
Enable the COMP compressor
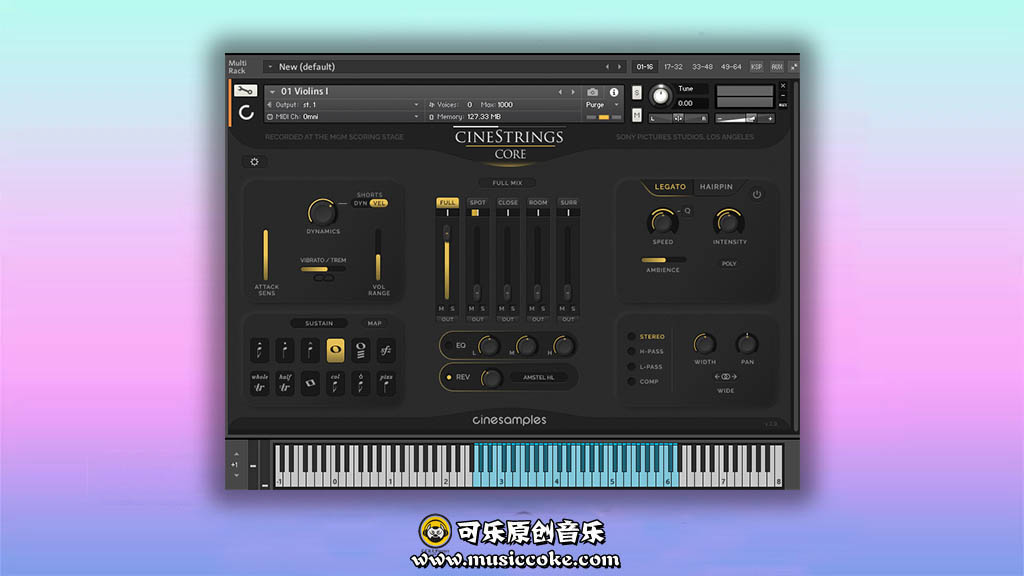point(632,381)
